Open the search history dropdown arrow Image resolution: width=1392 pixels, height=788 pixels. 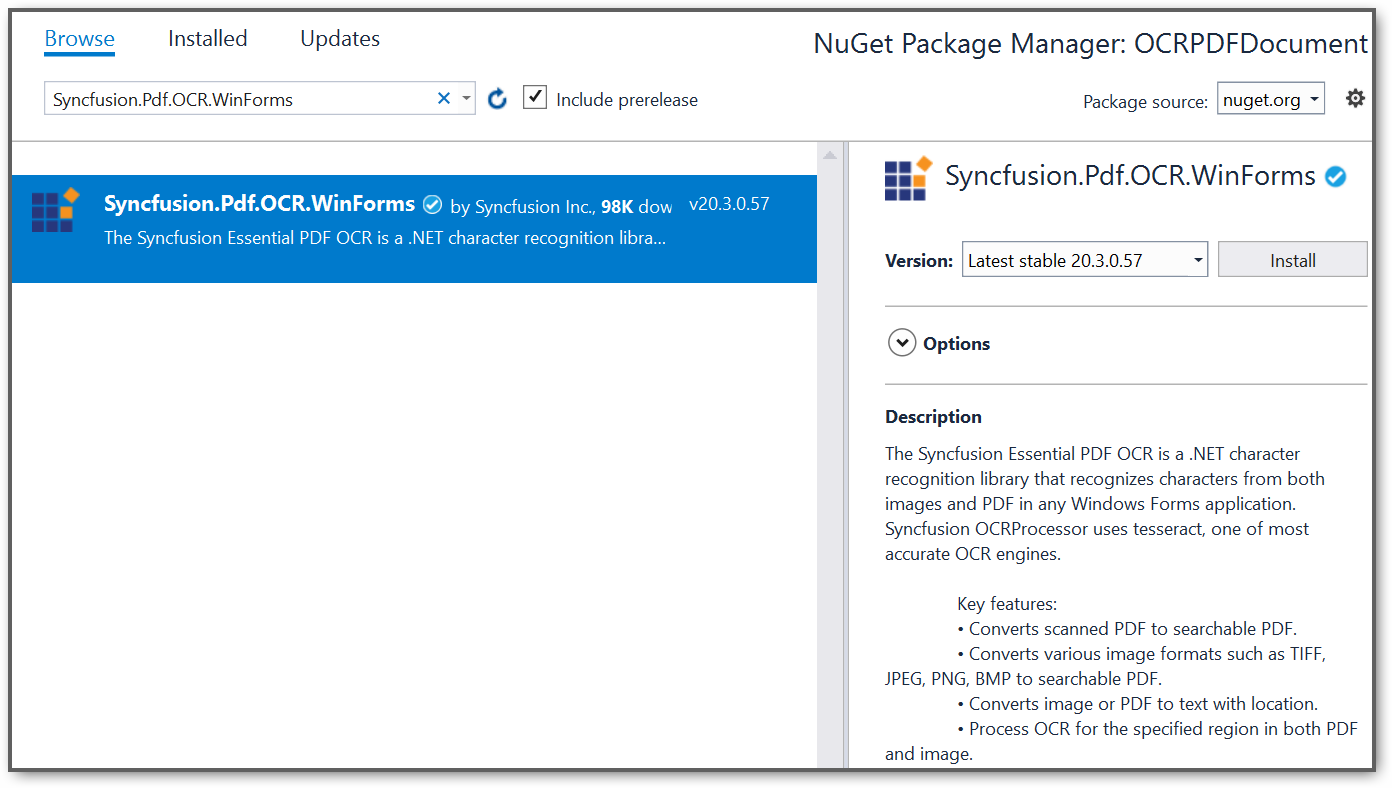(x=466, y=98)
